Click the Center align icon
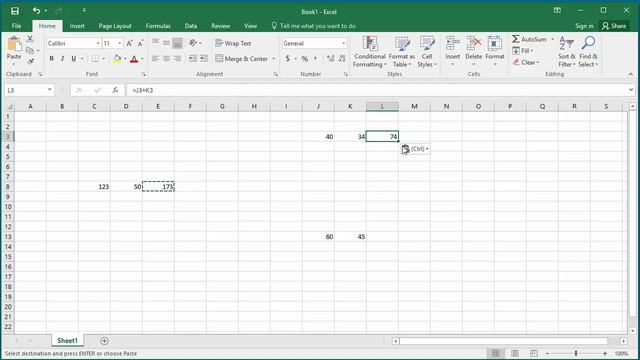Image resolution: width=640 pixels, height=360 pixels. pos(167,59)
